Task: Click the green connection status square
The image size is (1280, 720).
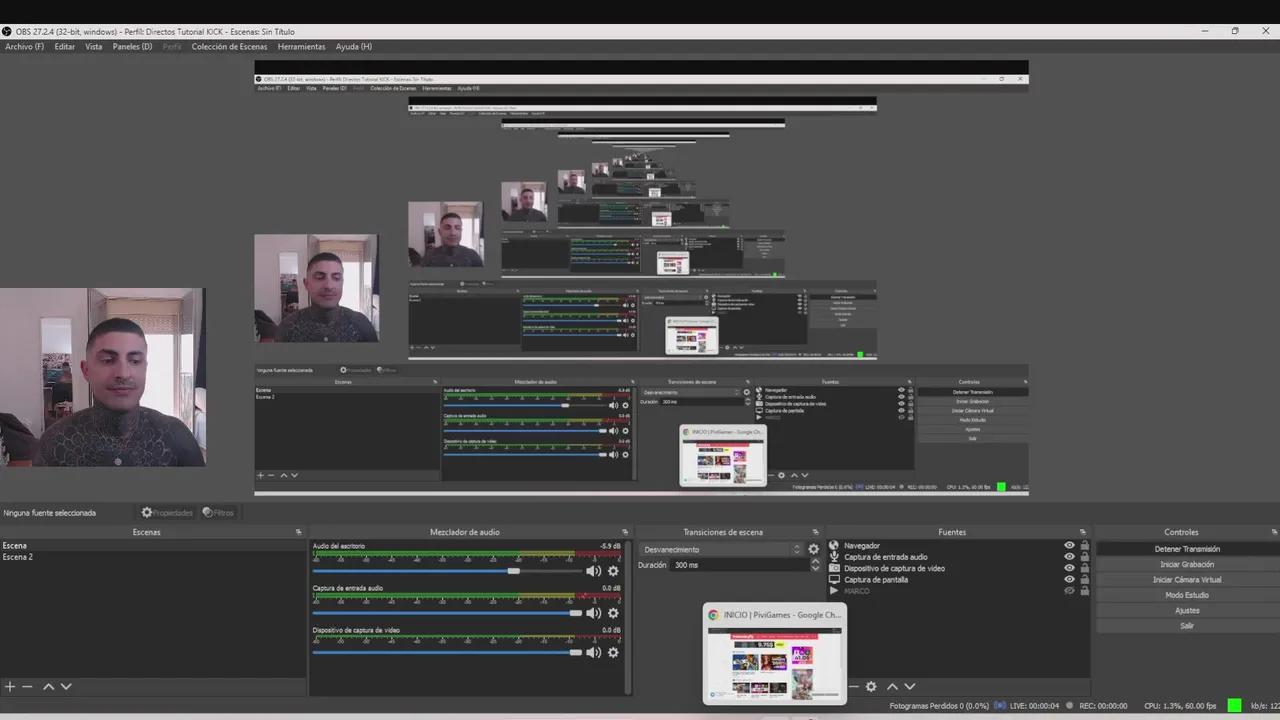Action: tap(1234, 705)
